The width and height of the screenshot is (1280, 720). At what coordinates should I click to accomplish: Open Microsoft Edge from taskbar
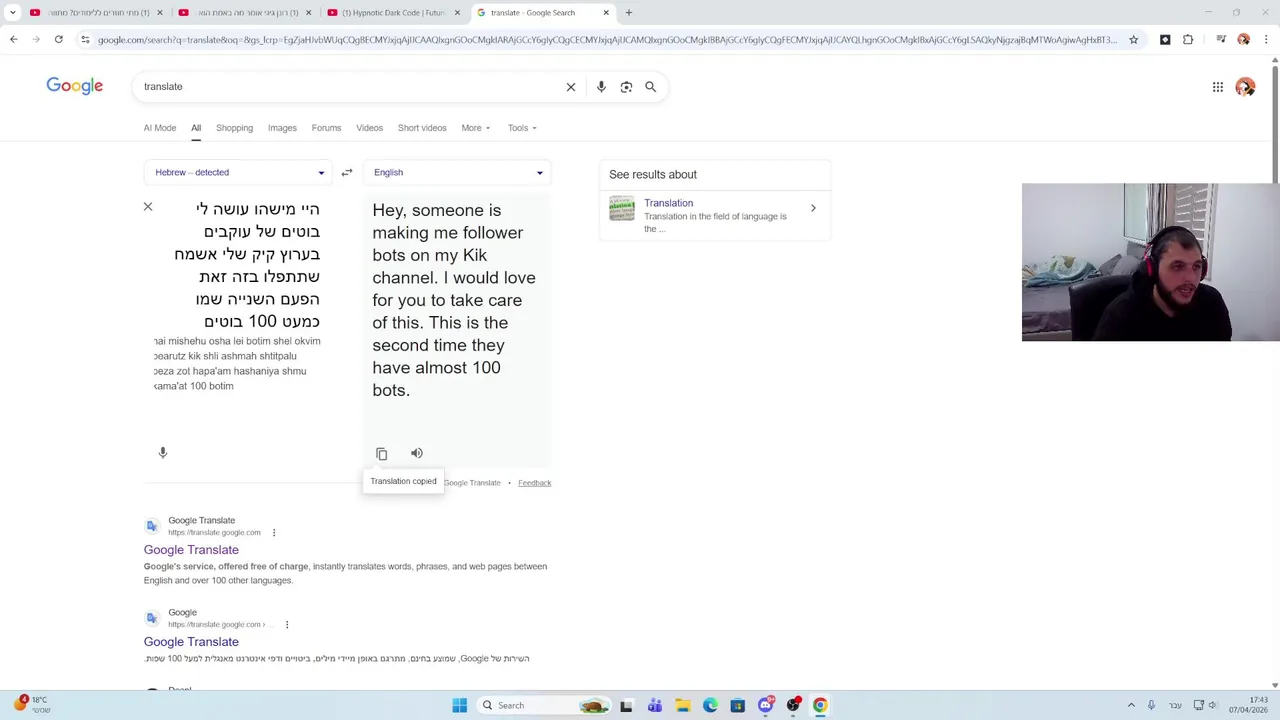tap(710, 706)
